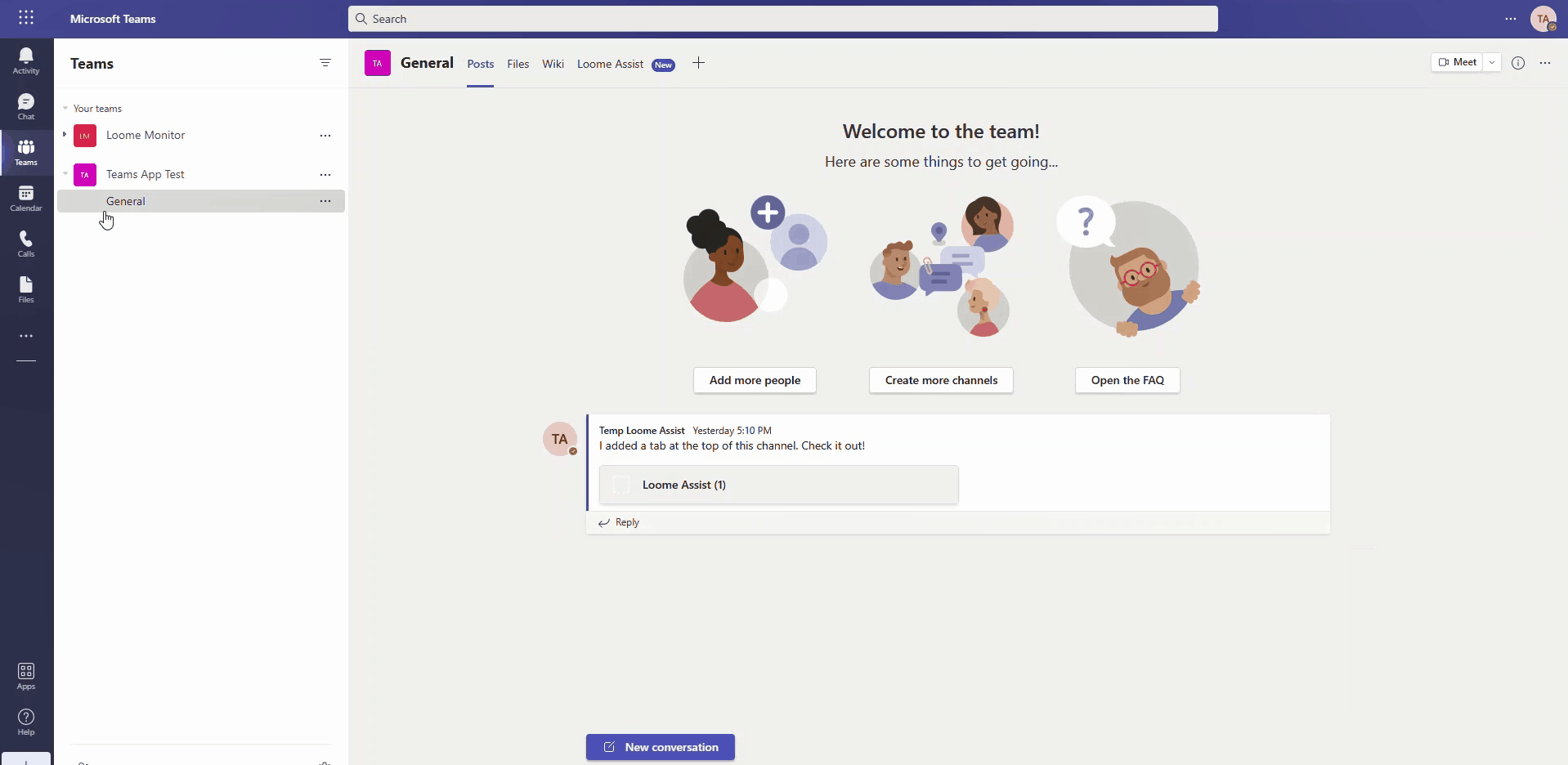The image size is (1568, 765).
Task: Open the Activity bell icon
Action: [26, 60]
